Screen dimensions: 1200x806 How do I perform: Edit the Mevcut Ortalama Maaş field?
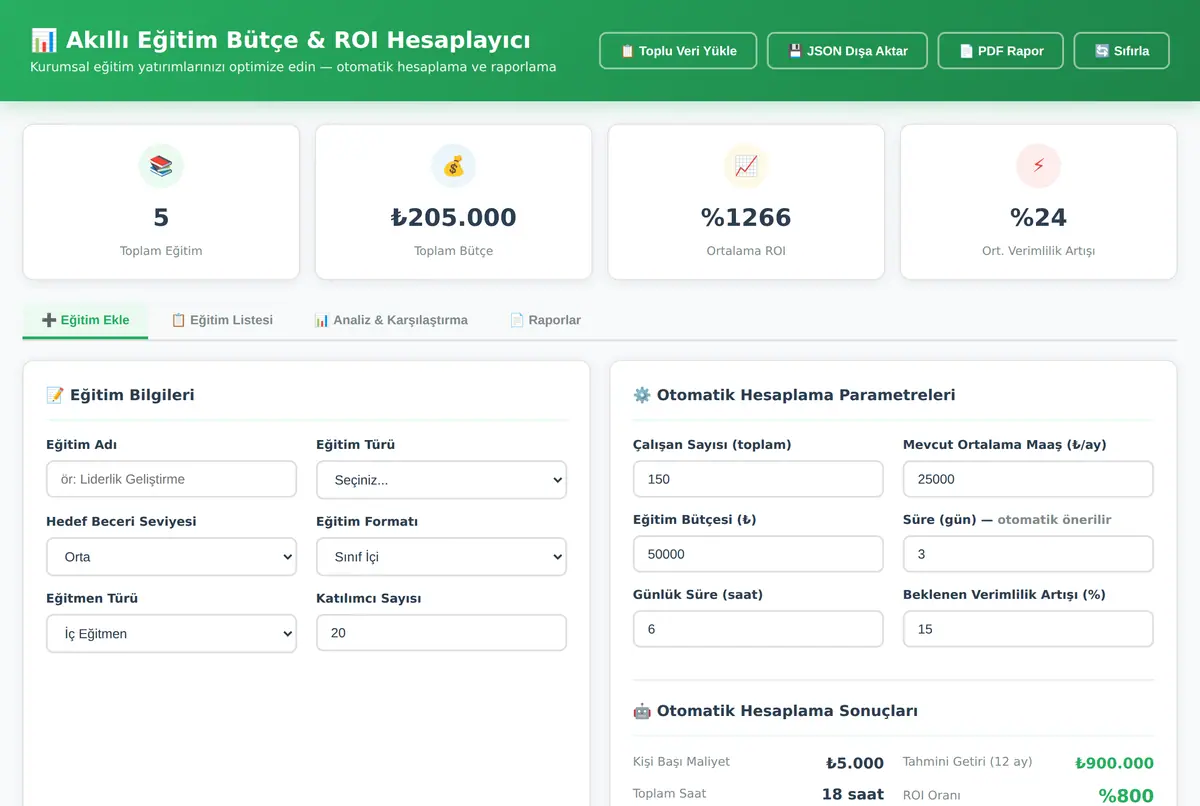point(1028,479)
